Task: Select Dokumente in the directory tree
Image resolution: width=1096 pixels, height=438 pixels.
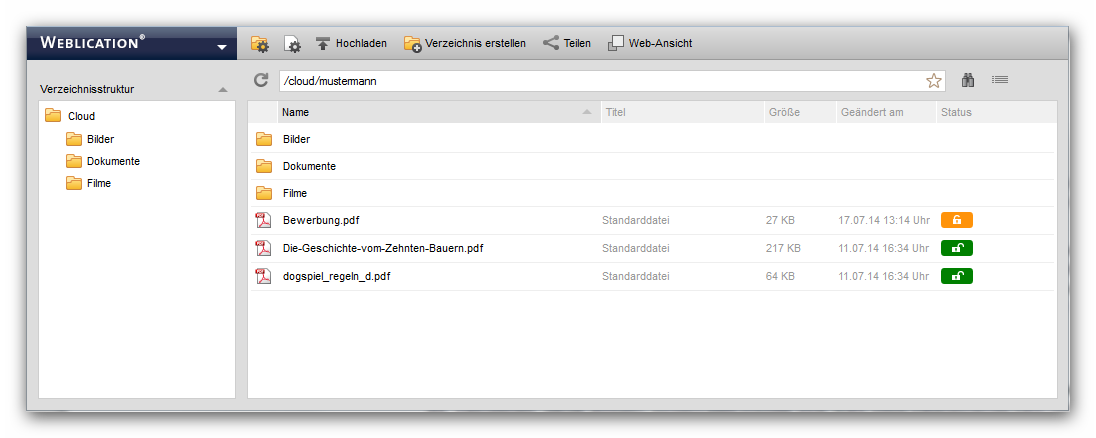Action: point(103,161)
